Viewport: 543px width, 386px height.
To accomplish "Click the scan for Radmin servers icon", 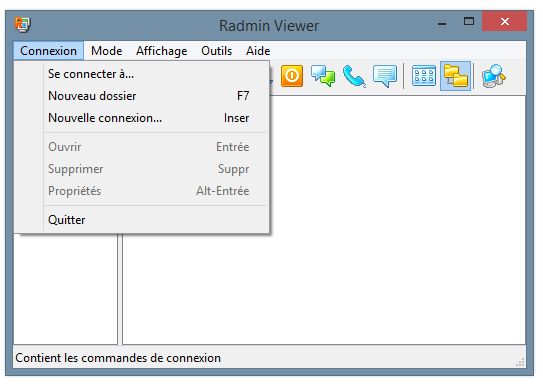I will [493, 76].
